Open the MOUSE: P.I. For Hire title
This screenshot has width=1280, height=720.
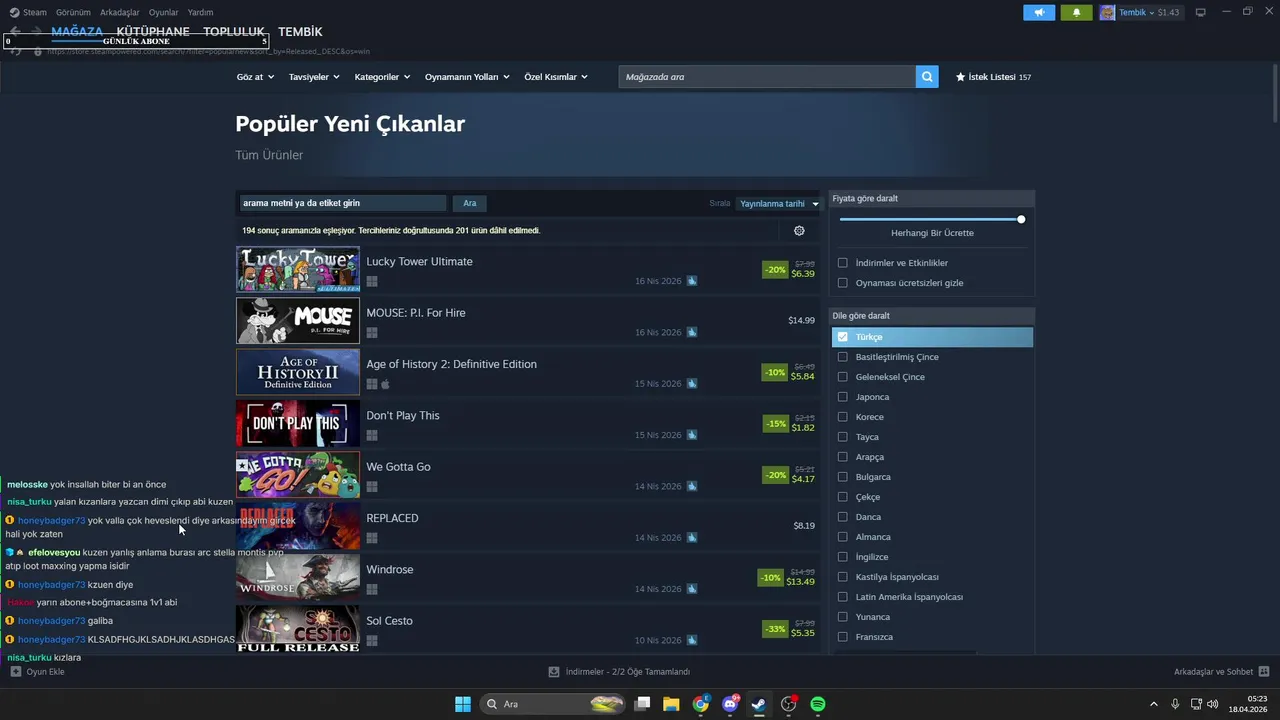click(x=416, y=313)
